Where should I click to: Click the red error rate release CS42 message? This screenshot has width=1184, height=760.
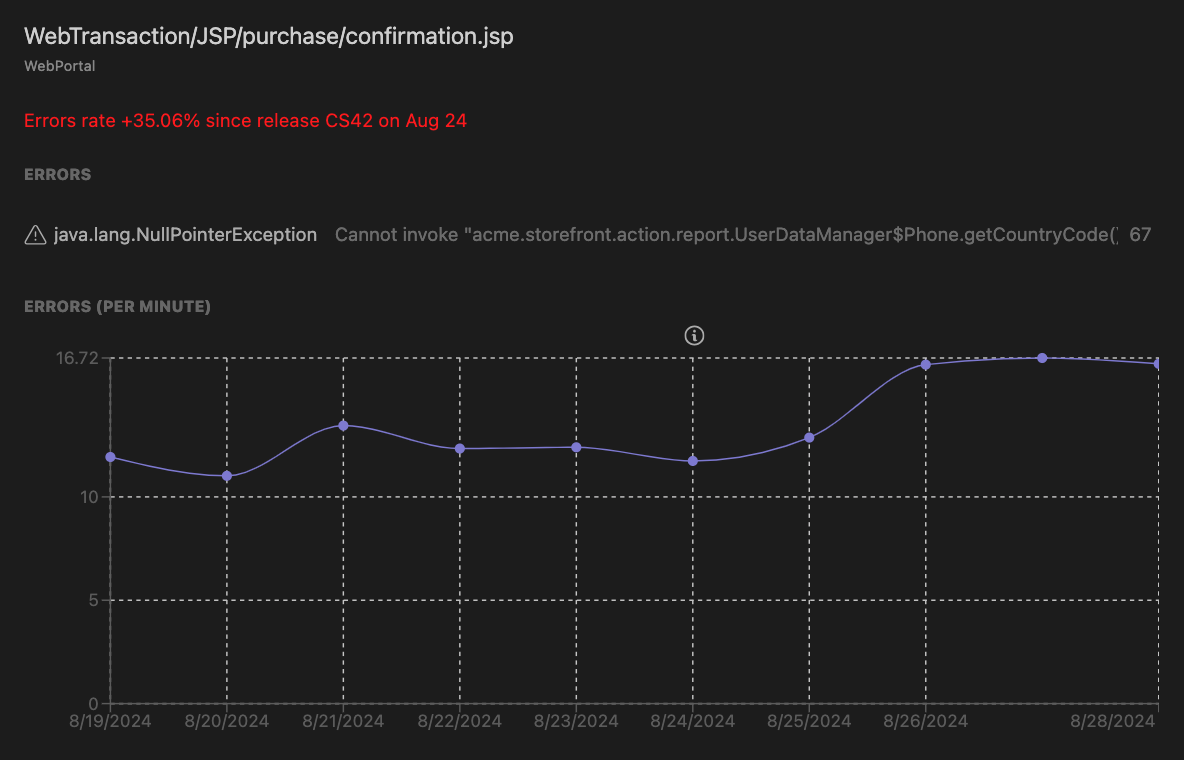245,121
